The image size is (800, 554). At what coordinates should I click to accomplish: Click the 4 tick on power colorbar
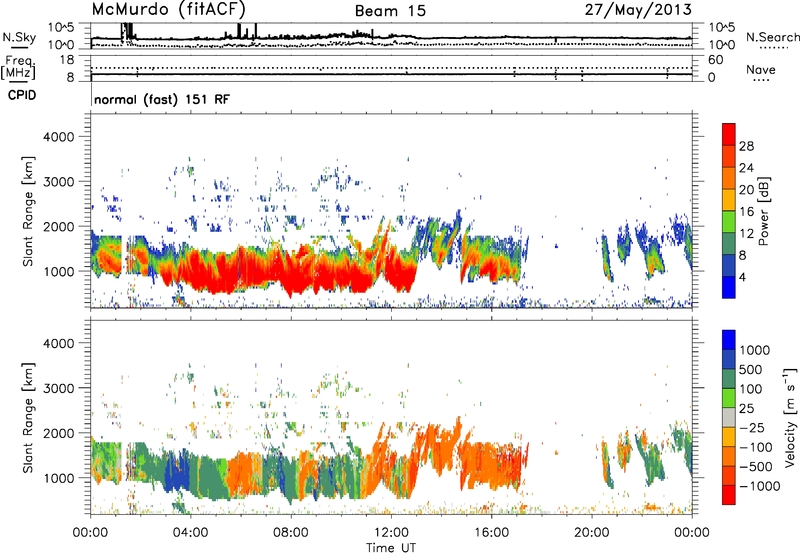point(742,277)
